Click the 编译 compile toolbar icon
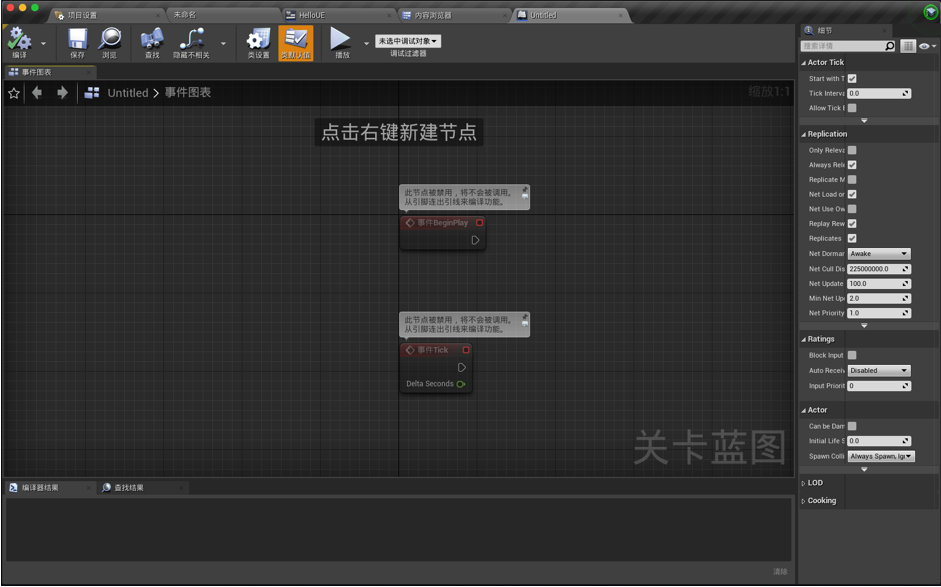The image size is (941, 587). point(19,42)
